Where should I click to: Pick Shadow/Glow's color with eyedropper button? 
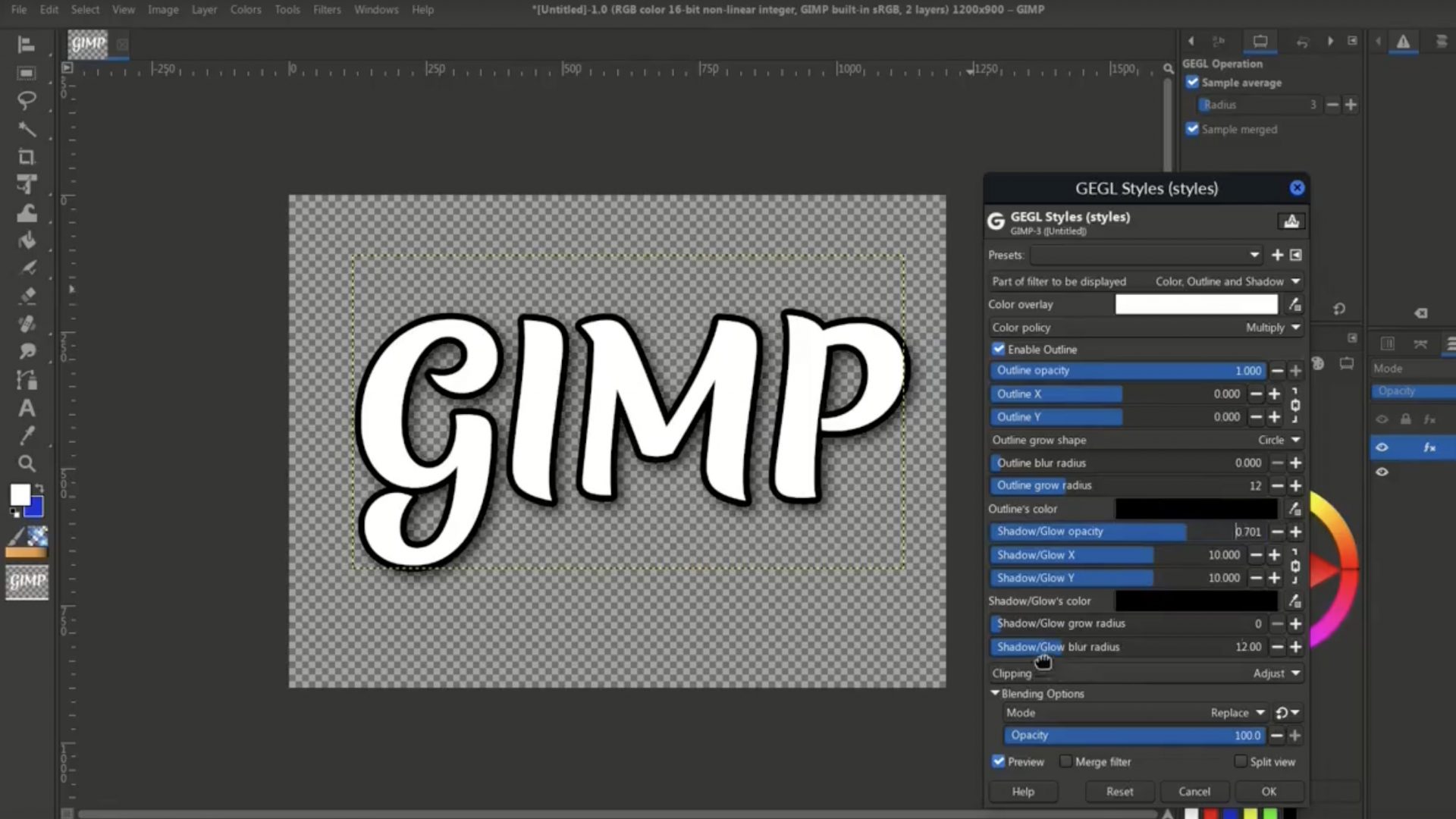(1294, 601)
